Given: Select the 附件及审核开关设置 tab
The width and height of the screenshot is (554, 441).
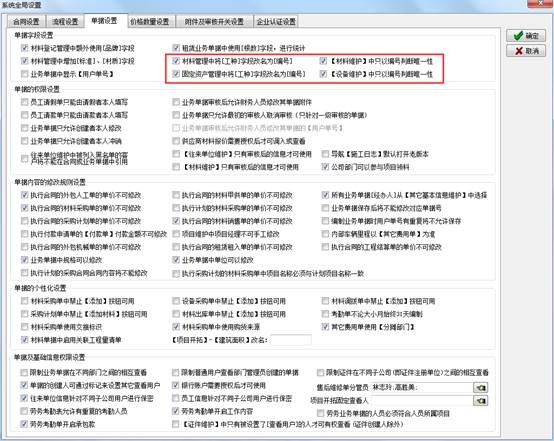Looking at the screenshot, I should tap(214, 22).
